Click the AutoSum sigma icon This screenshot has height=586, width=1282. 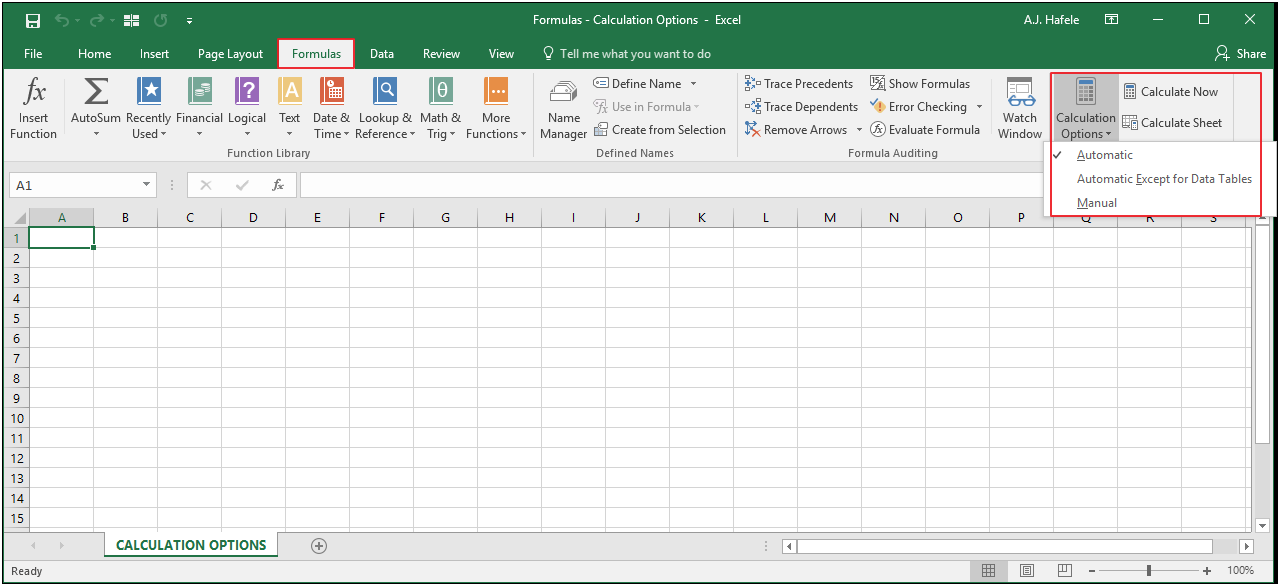pos(96,91)
